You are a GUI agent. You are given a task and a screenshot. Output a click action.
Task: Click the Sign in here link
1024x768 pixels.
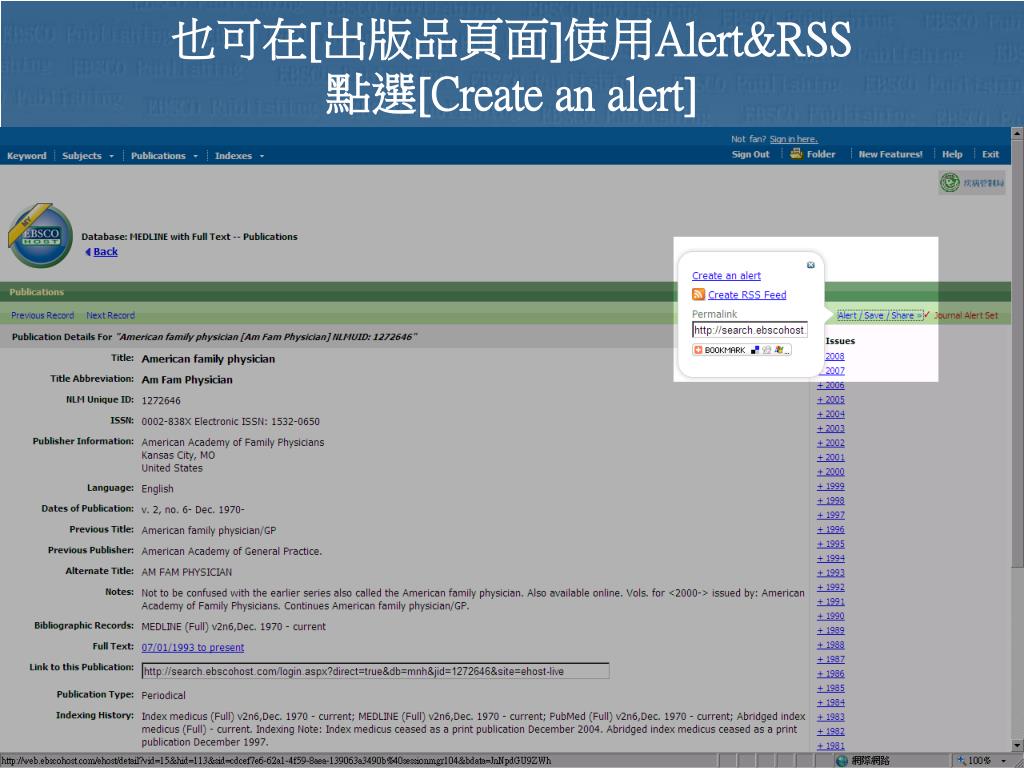tap(793, 139)
